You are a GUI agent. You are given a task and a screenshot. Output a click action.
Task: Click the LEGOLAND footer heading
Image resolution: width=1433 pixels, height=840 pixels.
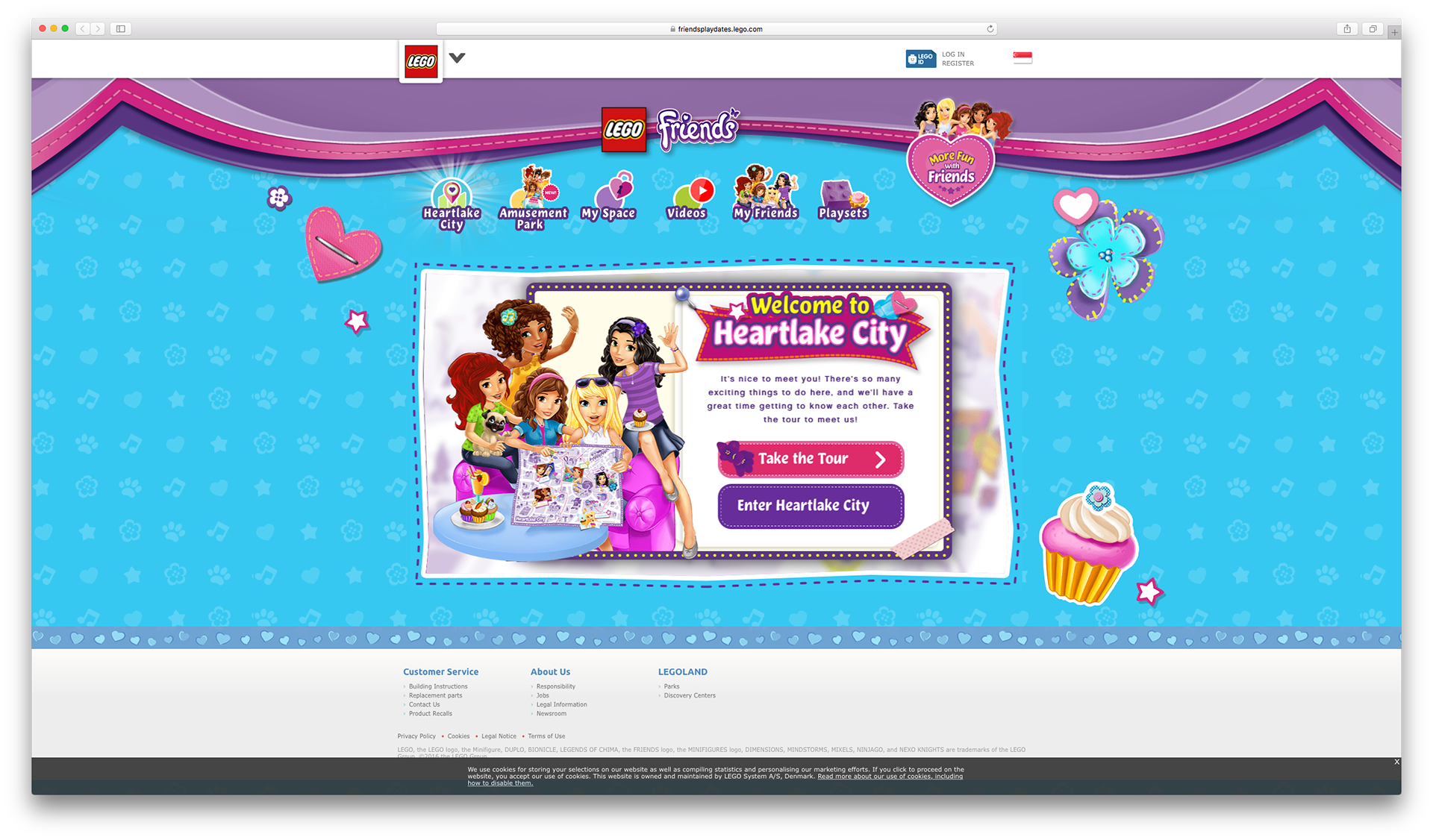pyautogui.click(x=682, y=672)
